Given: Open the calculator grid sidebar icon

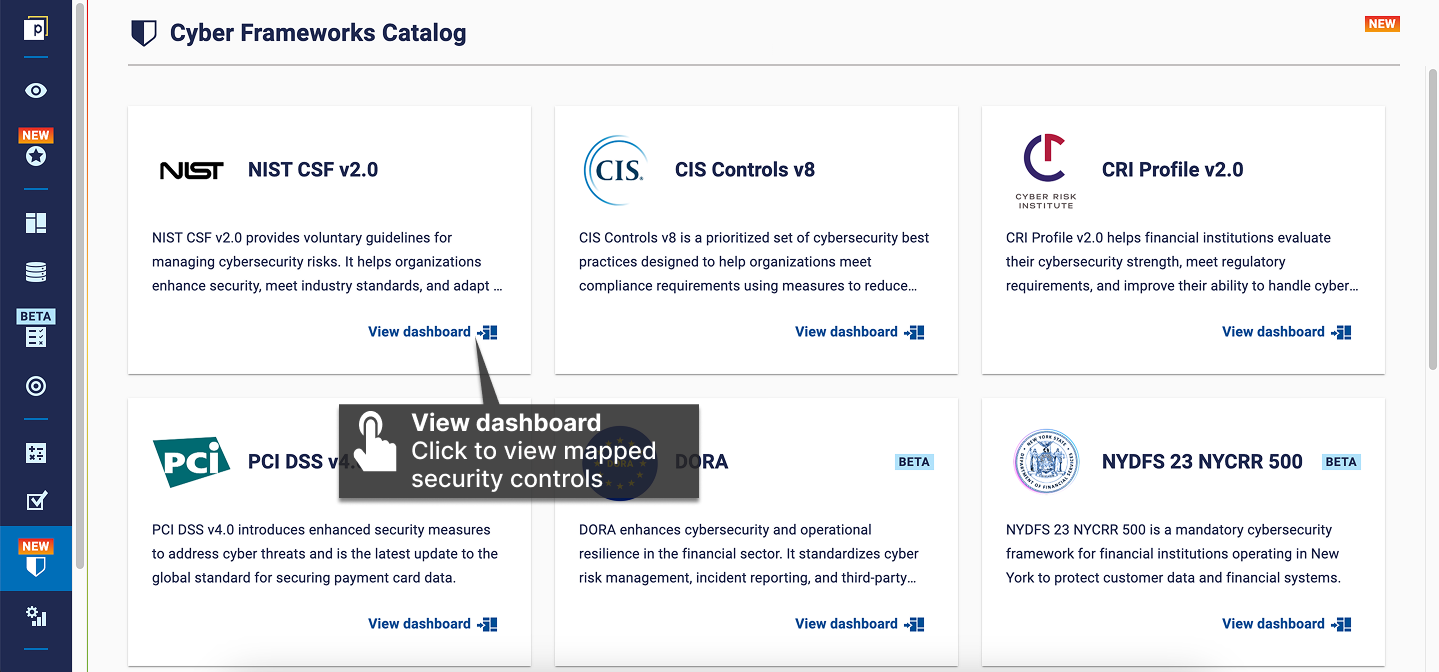Looking at the screenshot, I should coord(36,453).
